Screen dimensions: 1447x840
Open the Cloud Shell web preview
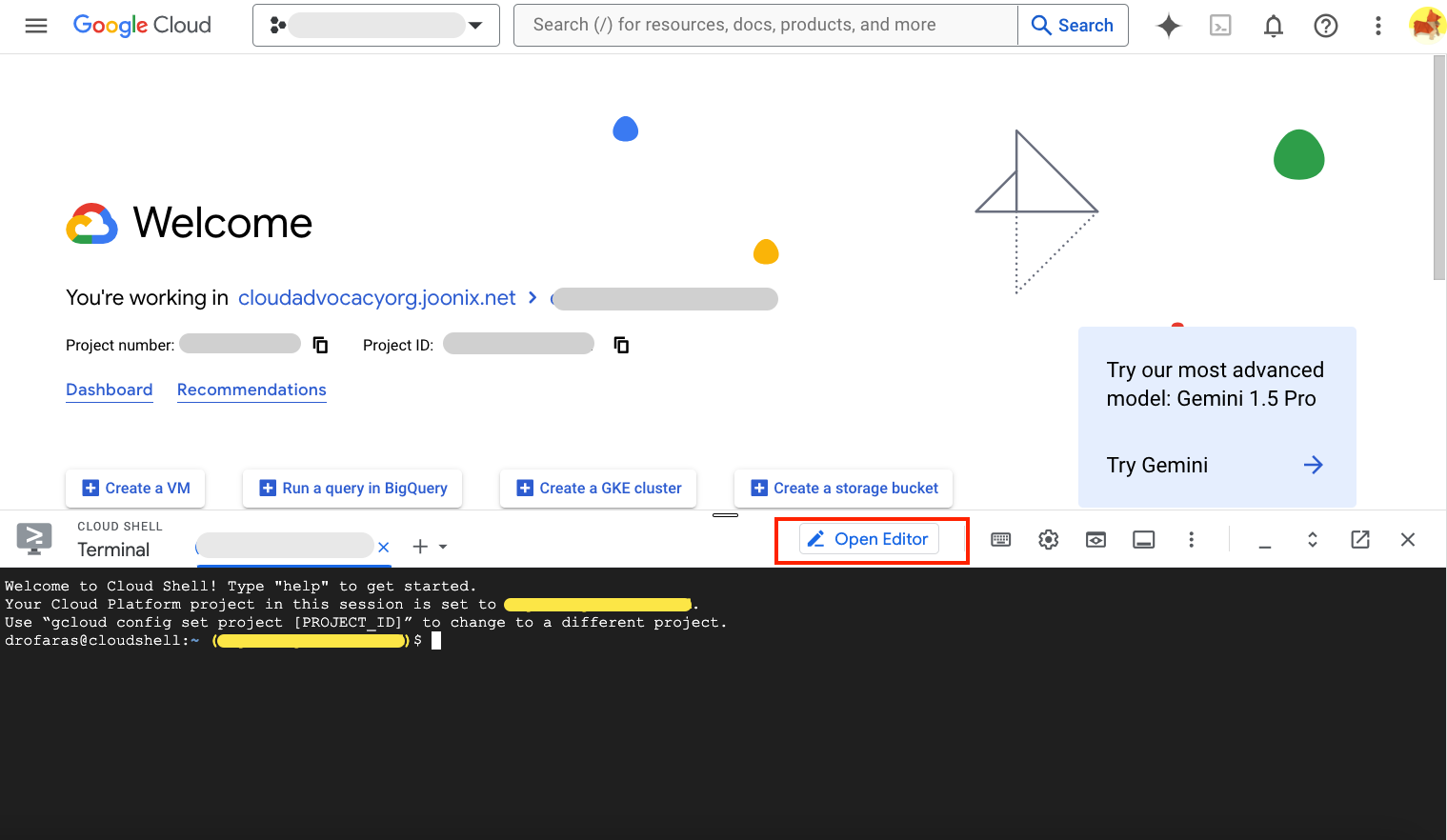pyautogui.click(x=1095, y=539)
